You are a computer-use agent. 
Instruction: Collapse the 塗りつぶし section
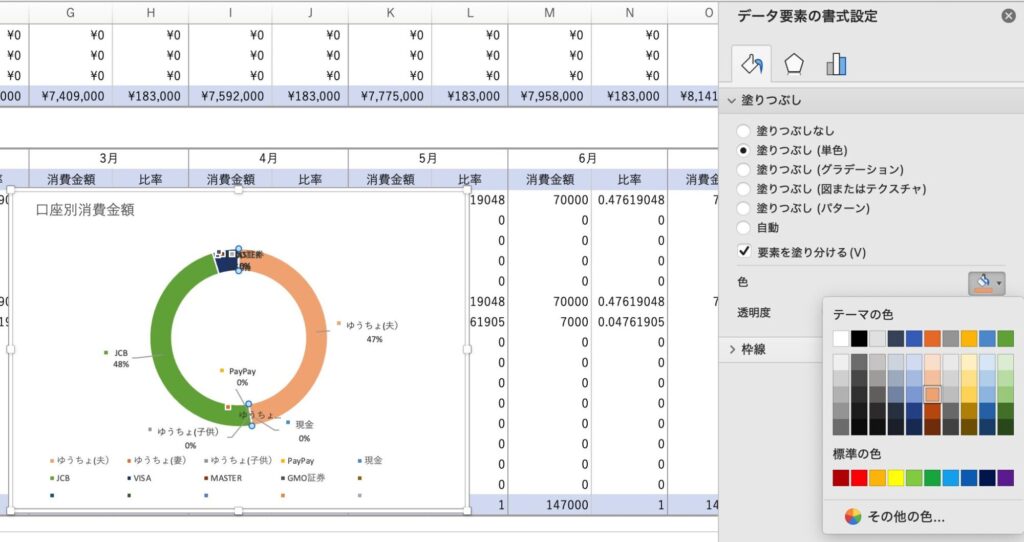[733, 101]
